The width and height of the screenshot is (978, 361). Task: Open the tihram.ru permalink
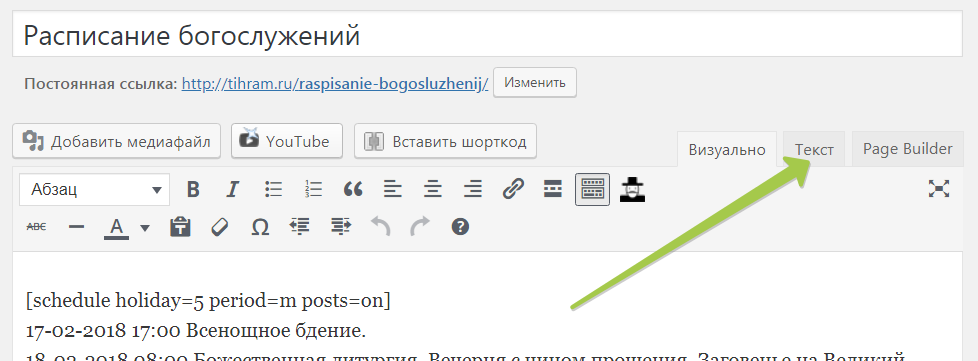[335, 84]
